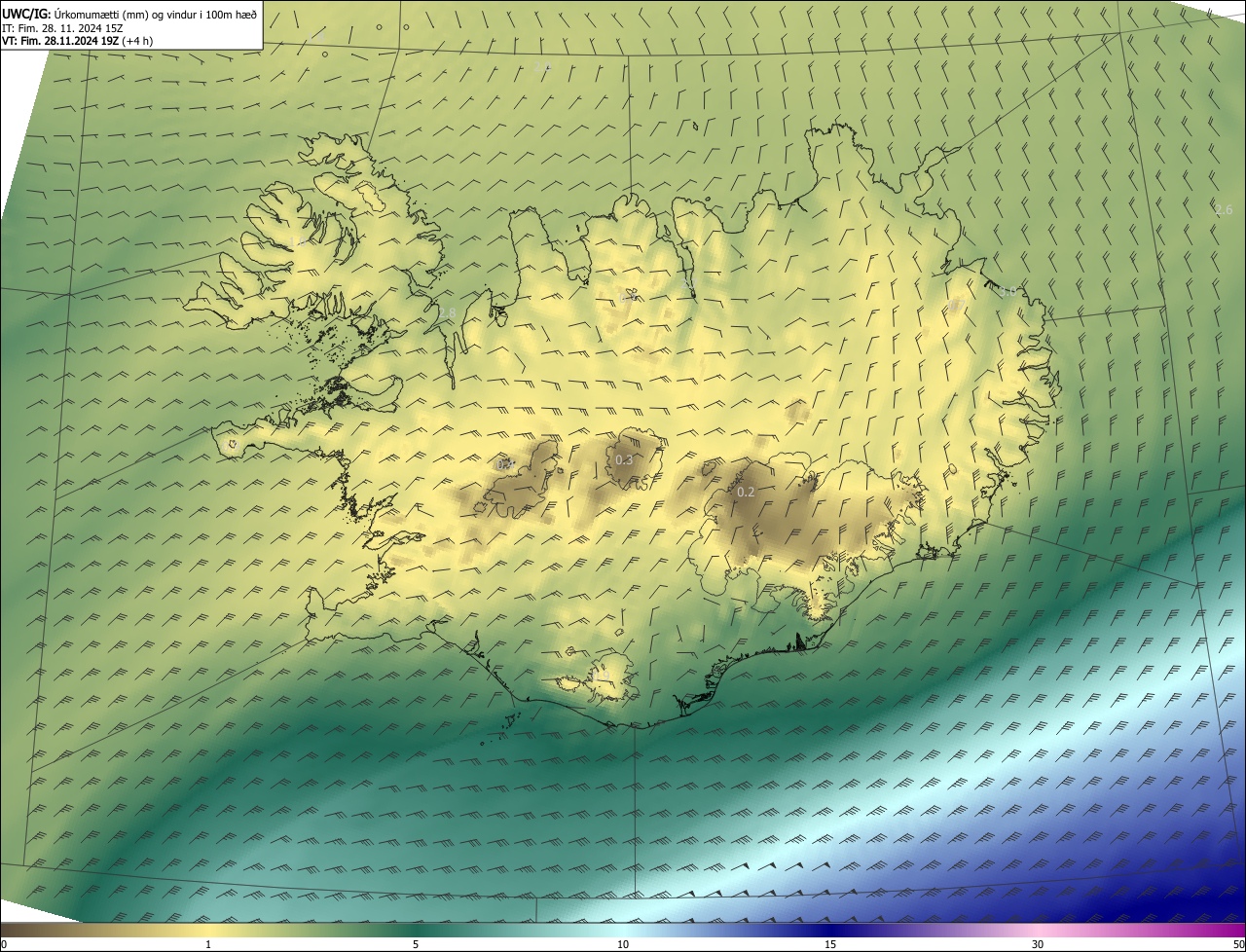Image resolution: width=1246 pixels, height=952 pixels.
Task: Click the '0.3' value on the glacier
Action: click(x=624, y=460)
